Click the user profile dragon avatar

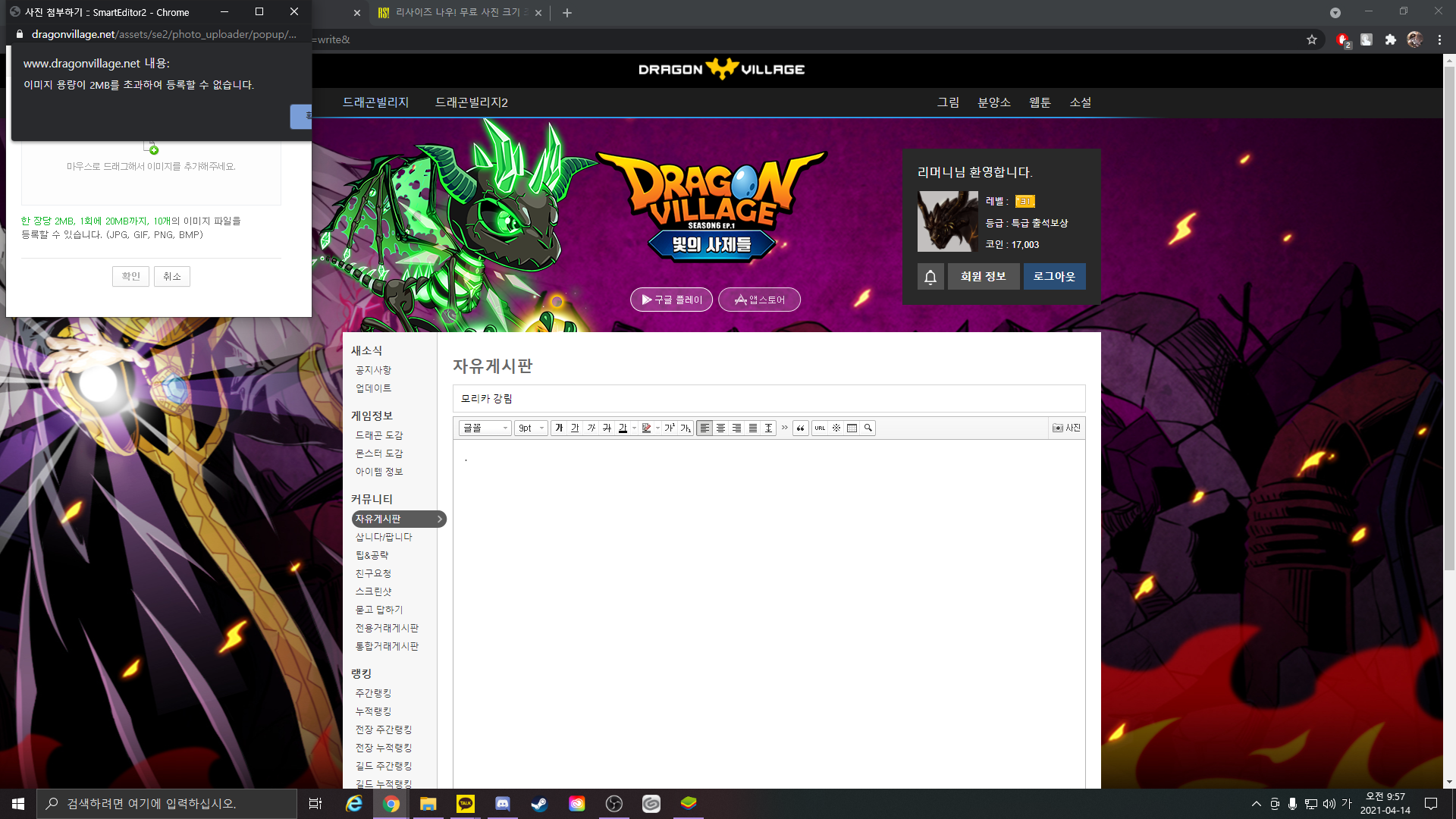click(x=948, y=221)
